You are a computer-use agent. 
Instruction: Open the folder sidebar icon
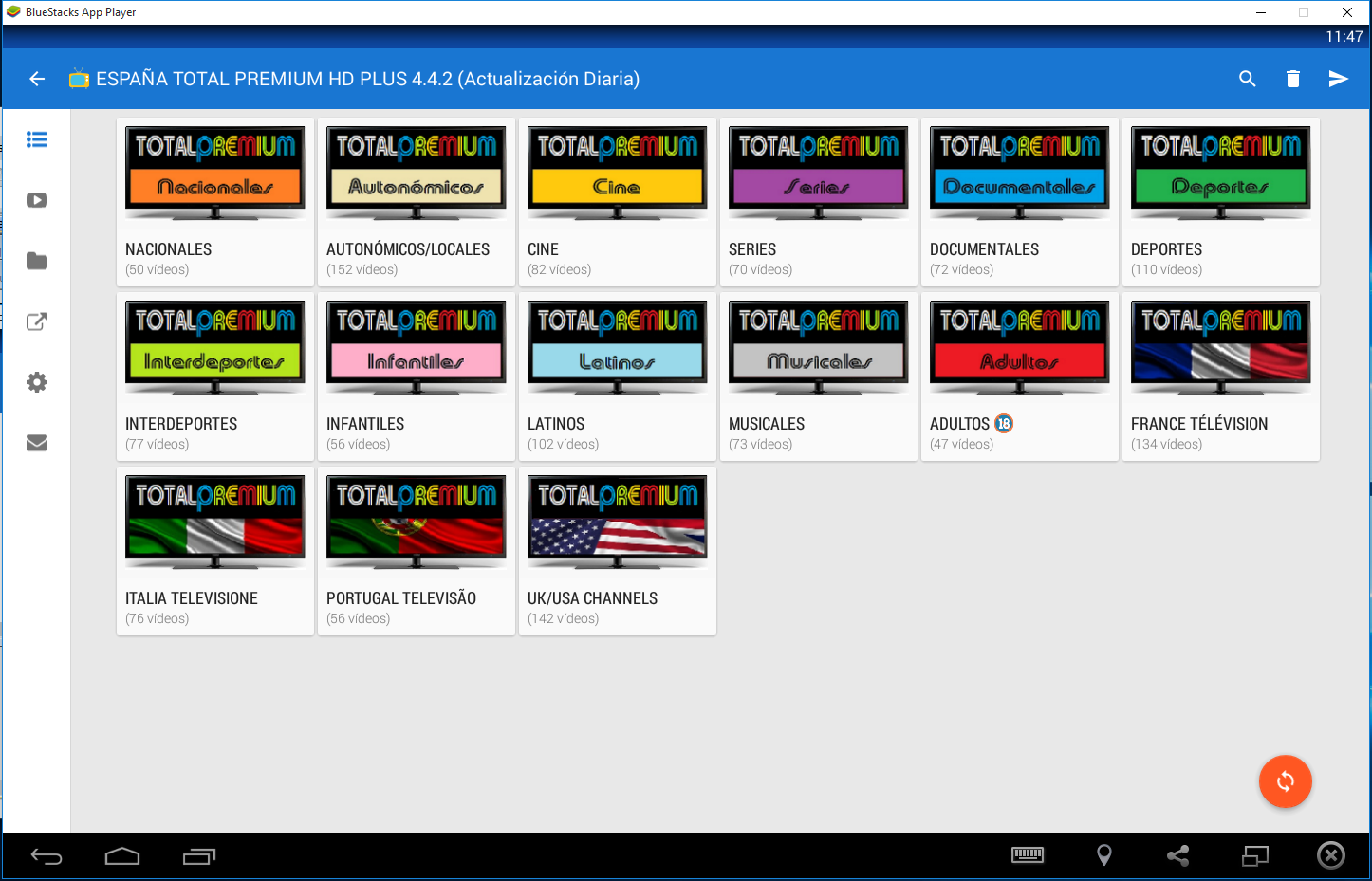[x=37, y=261]
